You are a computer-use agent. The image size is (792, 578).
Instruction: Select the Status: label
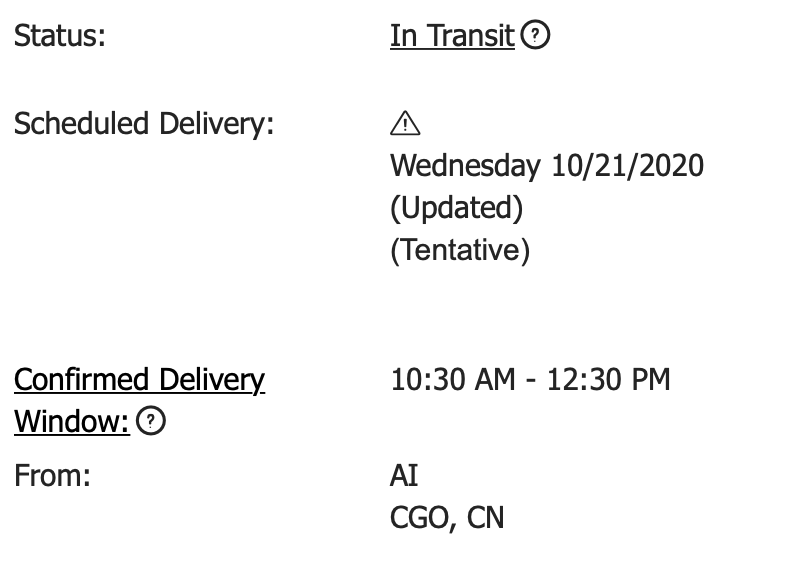(60, 36)
